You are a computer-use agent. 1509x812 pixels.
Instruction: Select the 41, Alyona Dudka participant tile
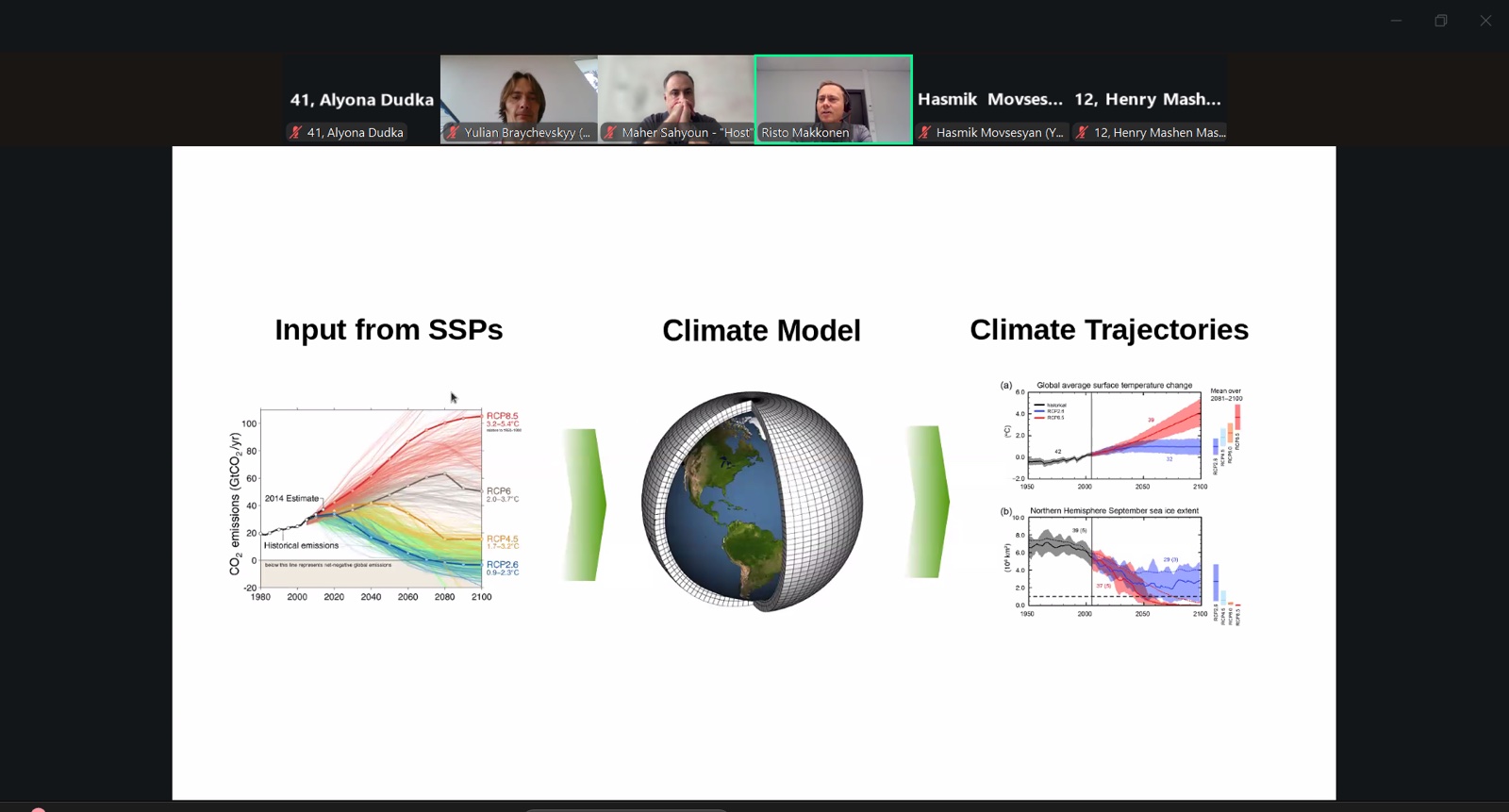pos(361,98)
